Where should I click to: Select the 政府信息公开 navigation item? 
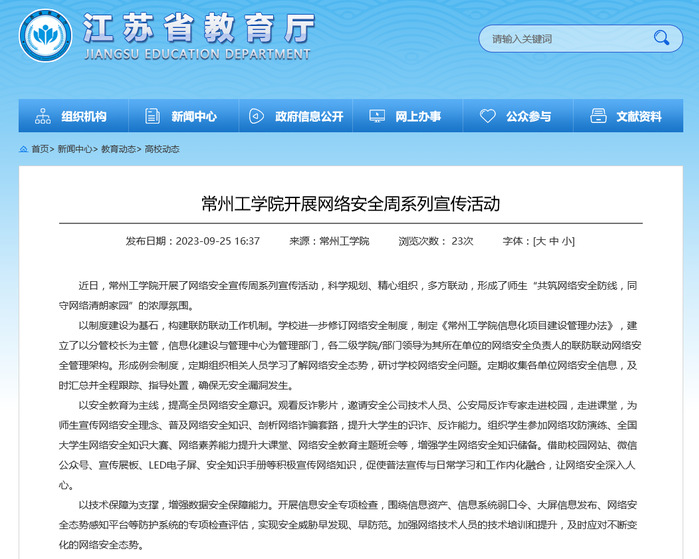click(x=309, y=116)
